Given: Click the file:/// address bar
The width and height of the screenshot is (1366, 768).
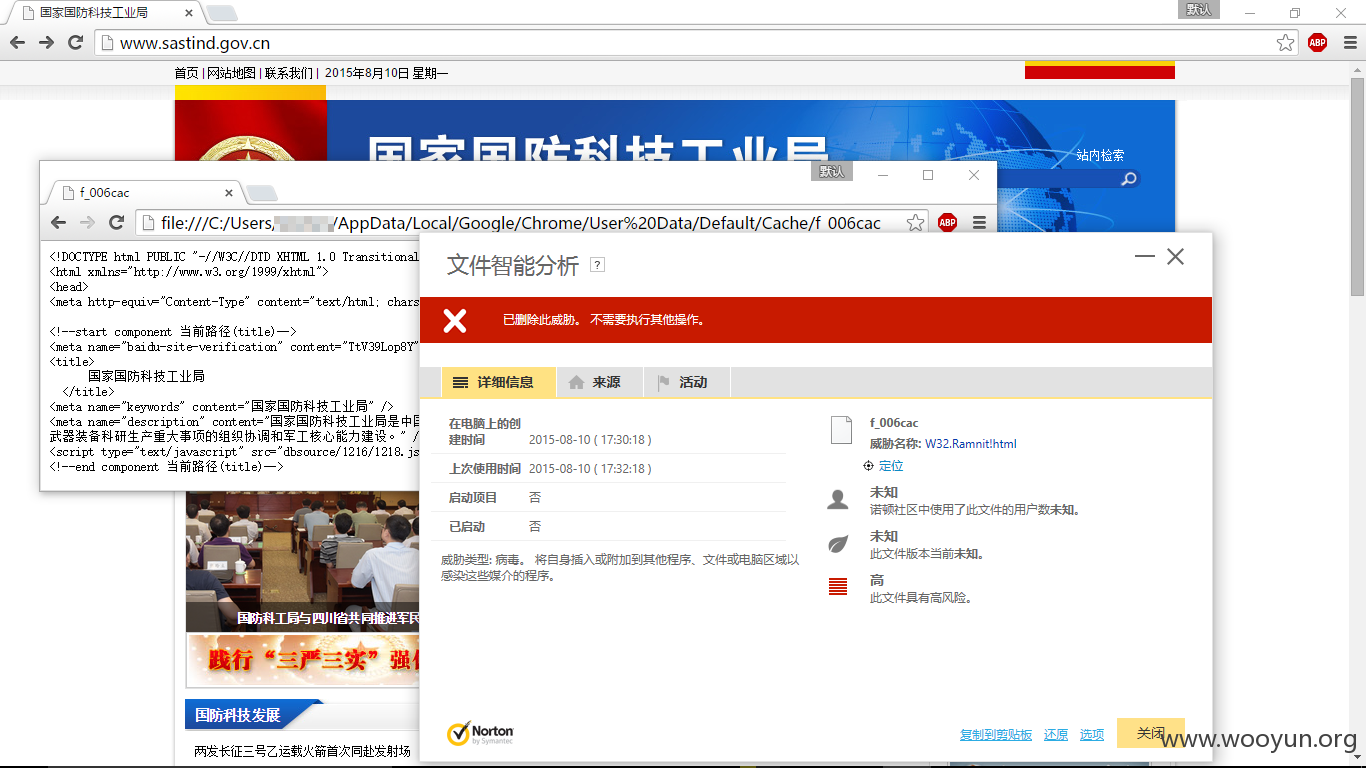Looking at the screenshot, I should click(532, 223).
